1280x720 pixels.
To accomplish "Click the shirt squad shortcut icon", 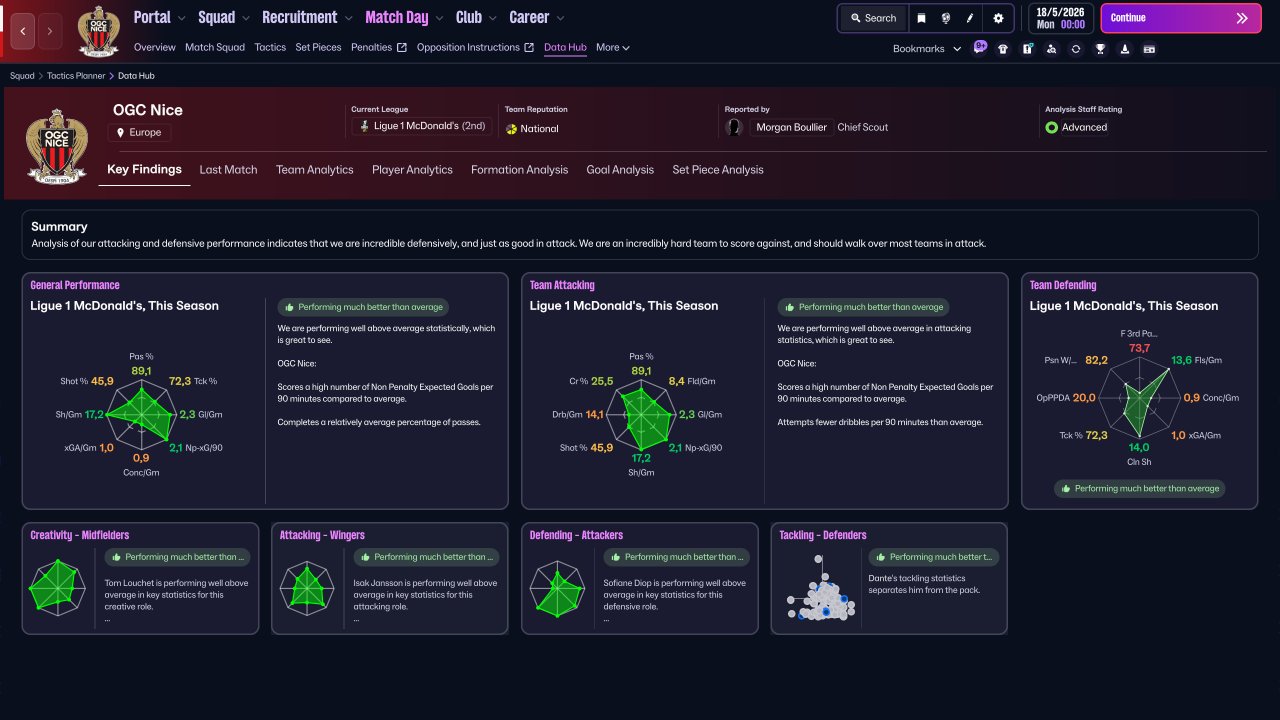I will tap(1003, 48).
